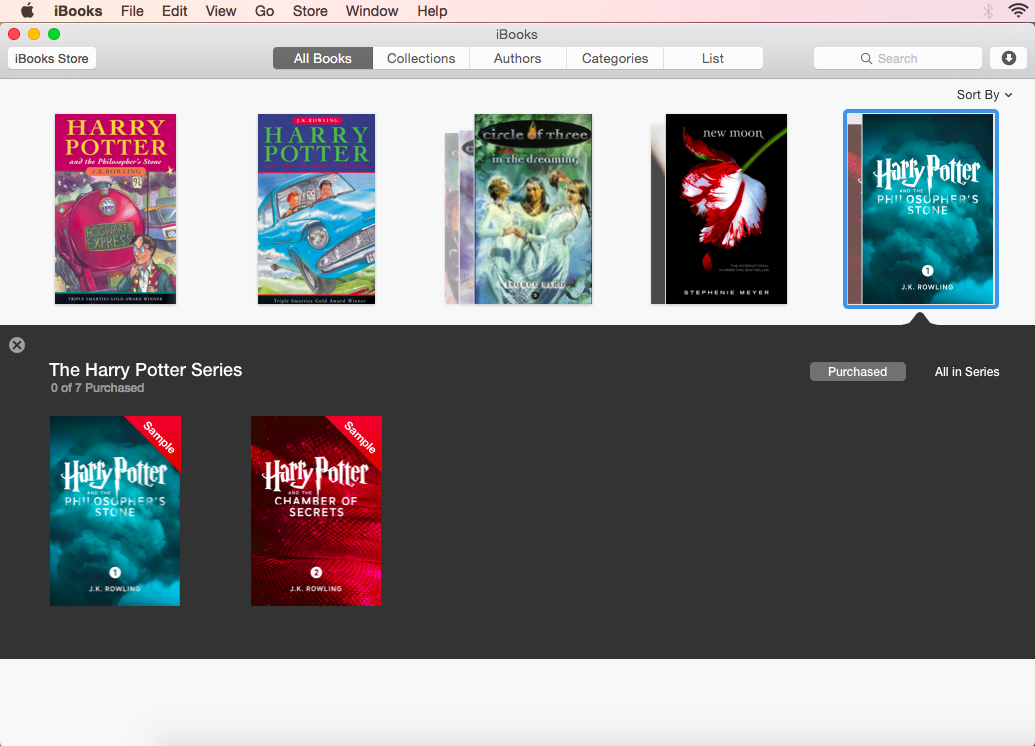
Task: Open the Apple menu
Action: click(27, 11)
